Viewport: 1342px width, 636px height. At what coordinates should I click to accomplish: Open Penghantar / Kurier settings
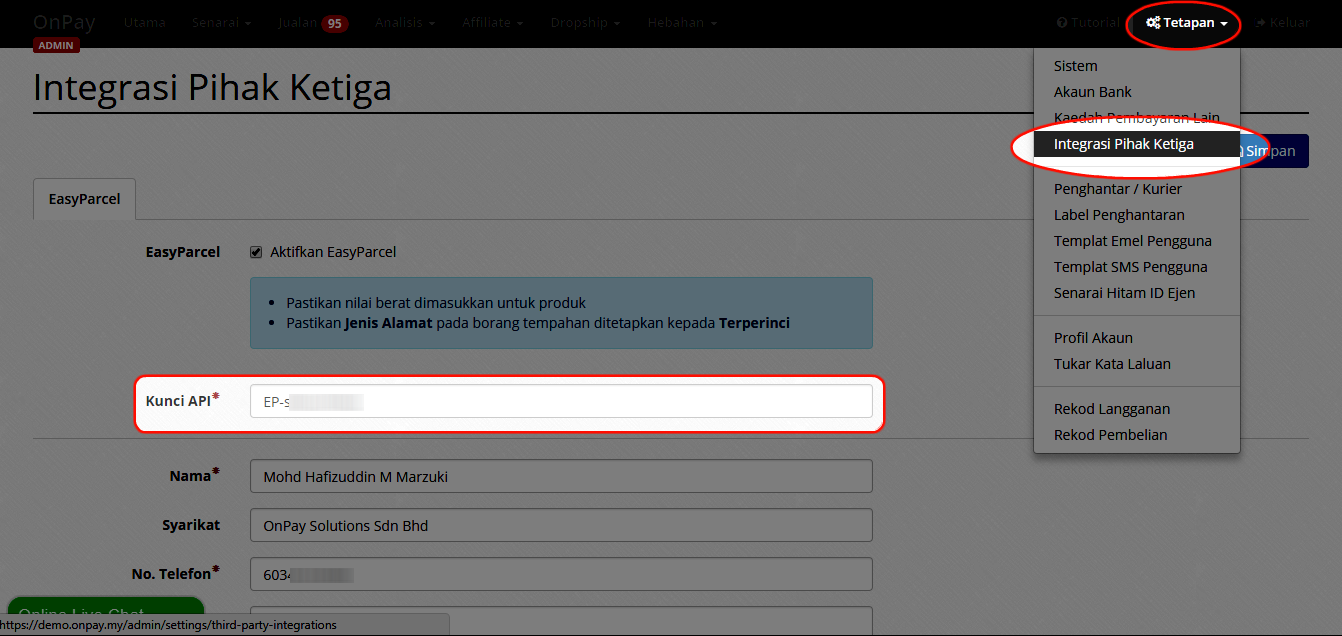point(1137,189)
